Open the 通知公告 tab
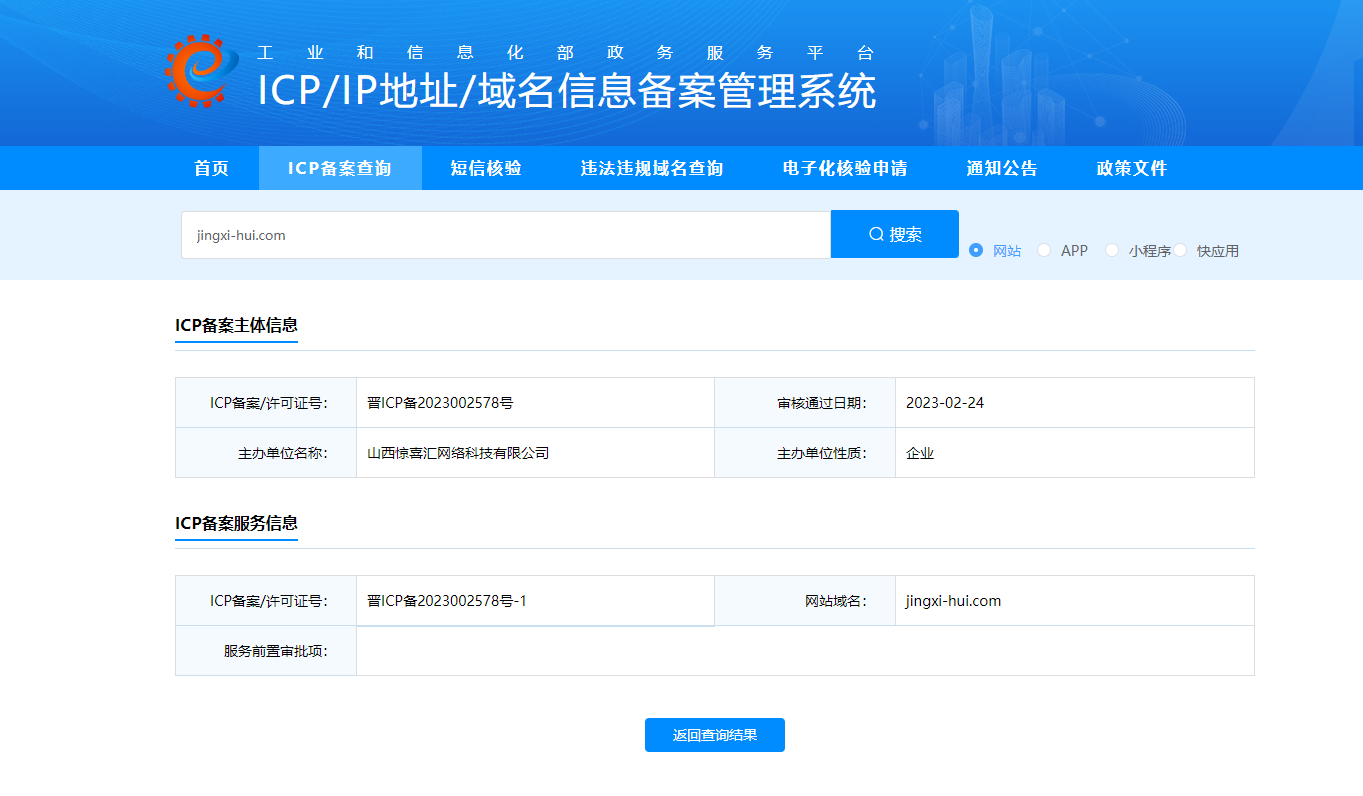 point(1002,168)
